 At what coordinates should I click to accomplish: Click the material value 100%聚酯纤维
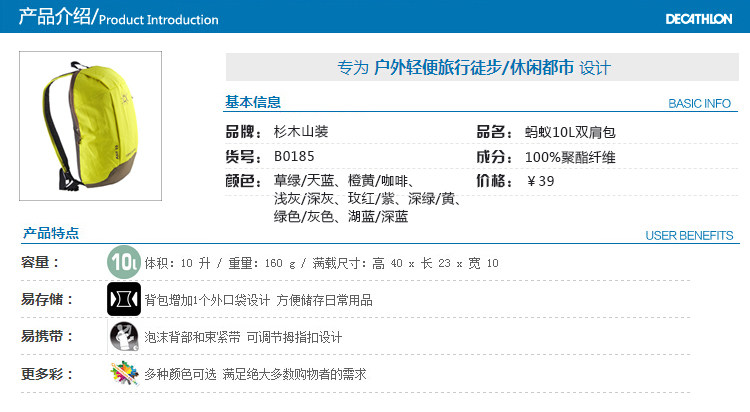(x=570, y=157)
